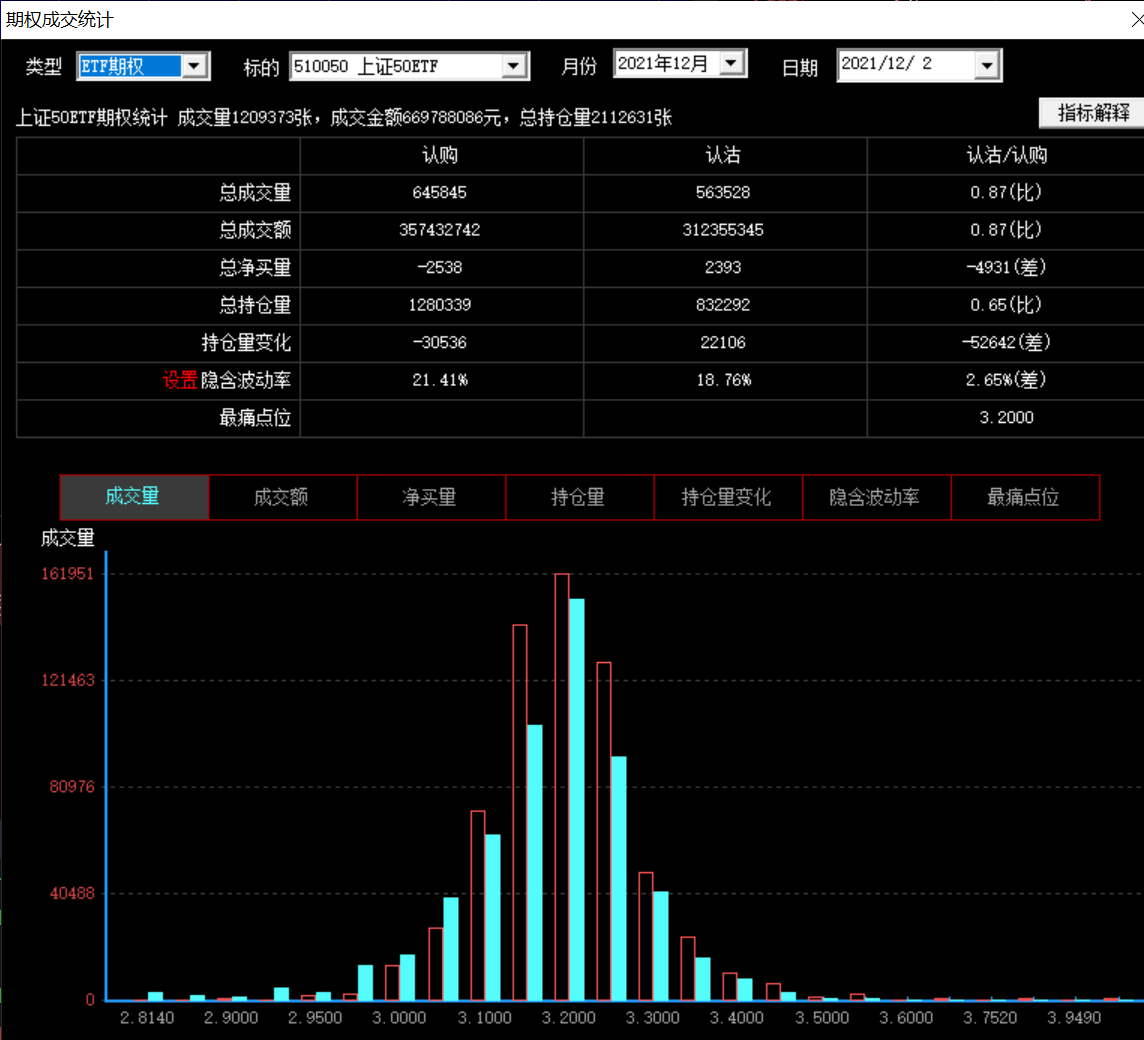Click the red 设置 link
The width and height of the screenshot is (1144, 1040).
(x=180, y=380)
